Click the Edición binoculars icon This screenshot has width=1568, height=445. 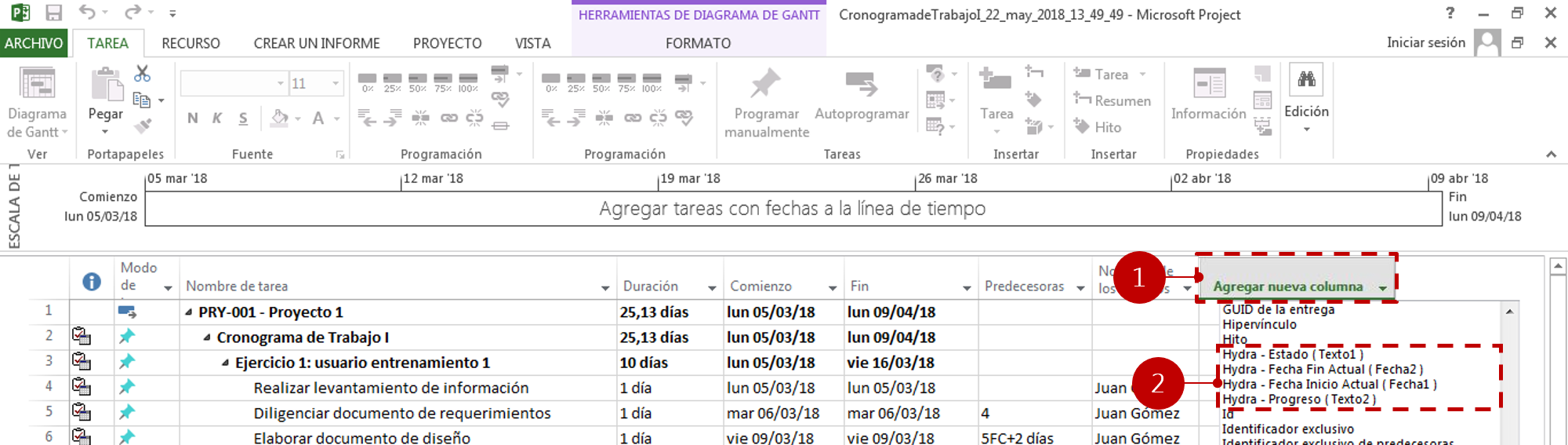tap(1306, 79)
